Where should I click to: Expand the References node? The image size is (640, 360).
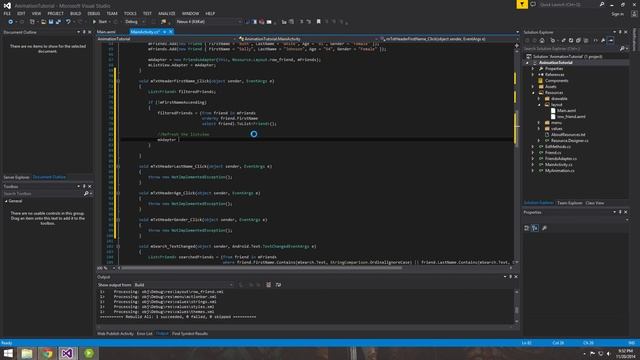pos(533,75)
